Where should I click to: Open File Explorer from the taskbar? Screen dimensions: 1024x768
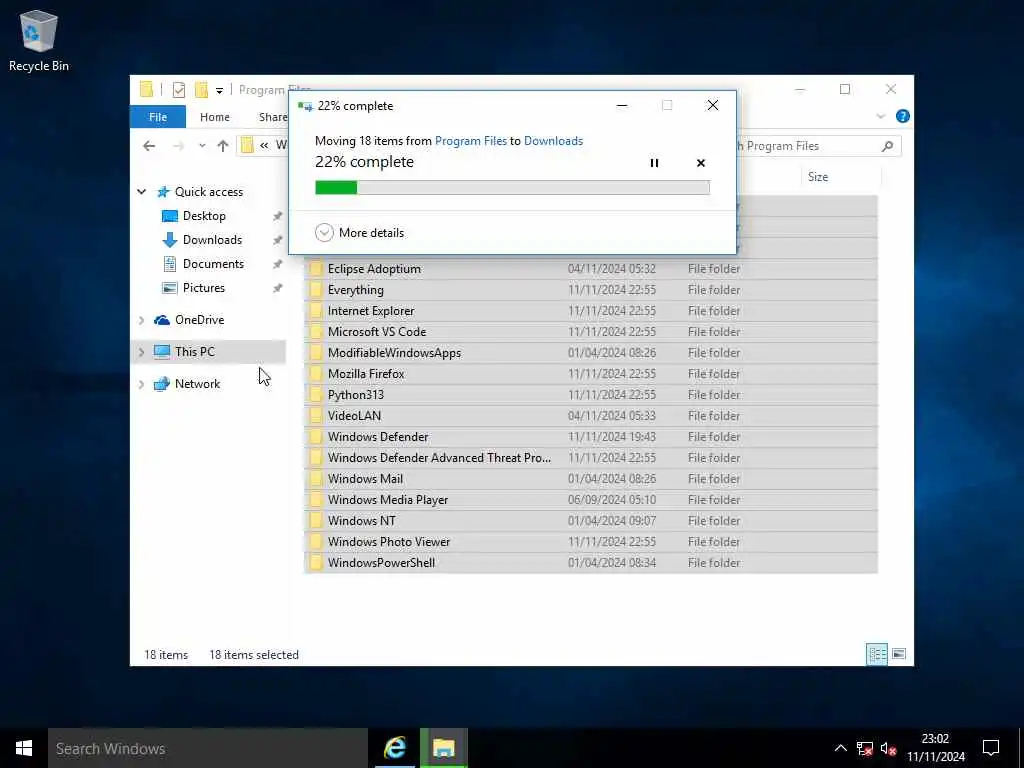click(x=444, y=748)
